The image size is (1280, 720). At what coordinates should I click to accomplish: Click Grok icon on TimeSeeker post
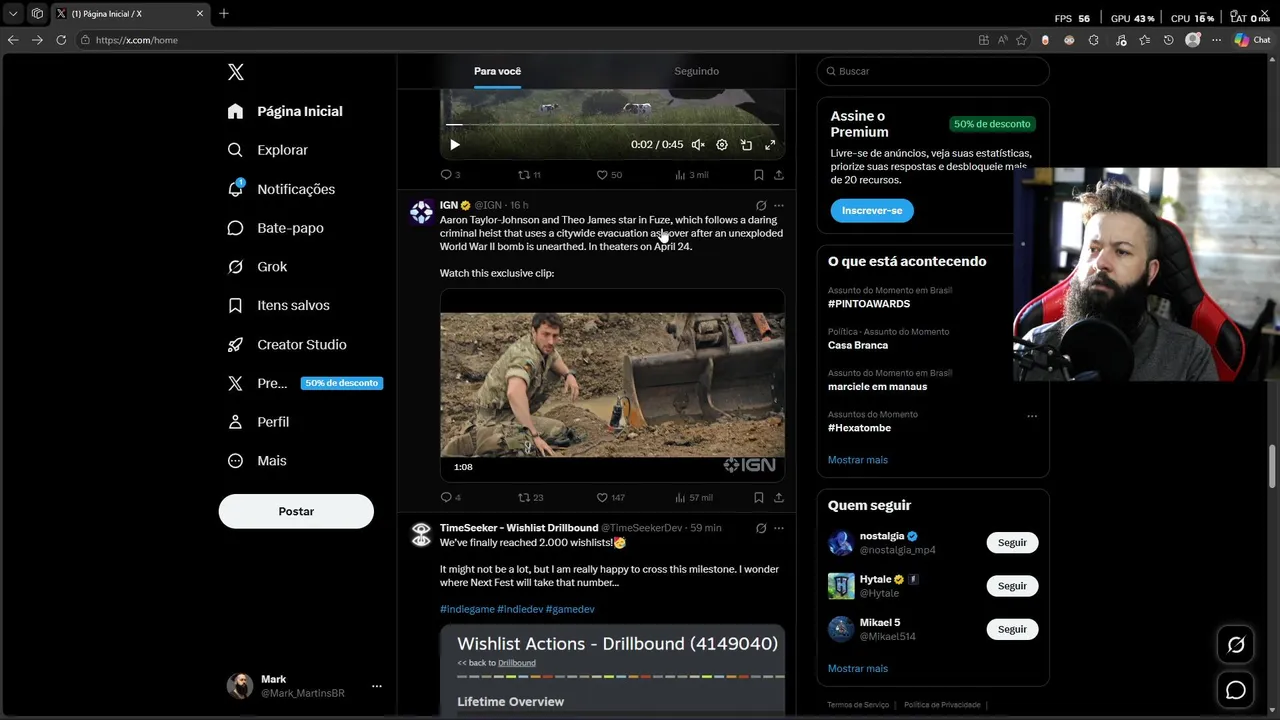tap(761, 528)
